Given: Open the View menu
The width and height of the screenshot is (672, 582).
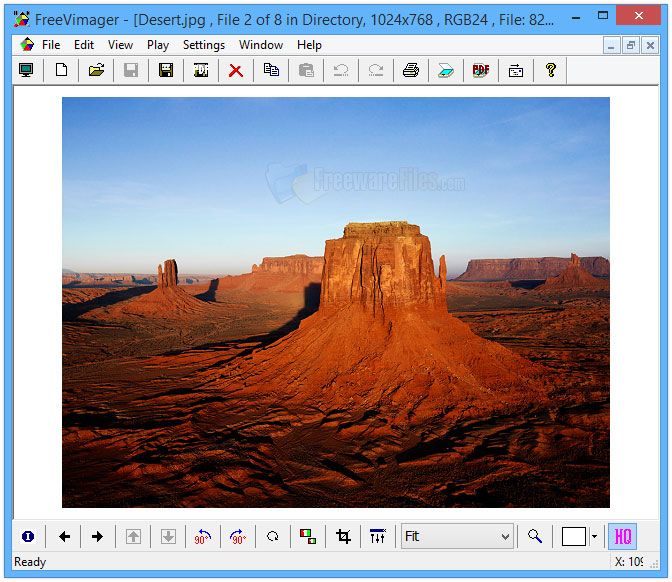Looking at the screenshot, I should [120, 45].
